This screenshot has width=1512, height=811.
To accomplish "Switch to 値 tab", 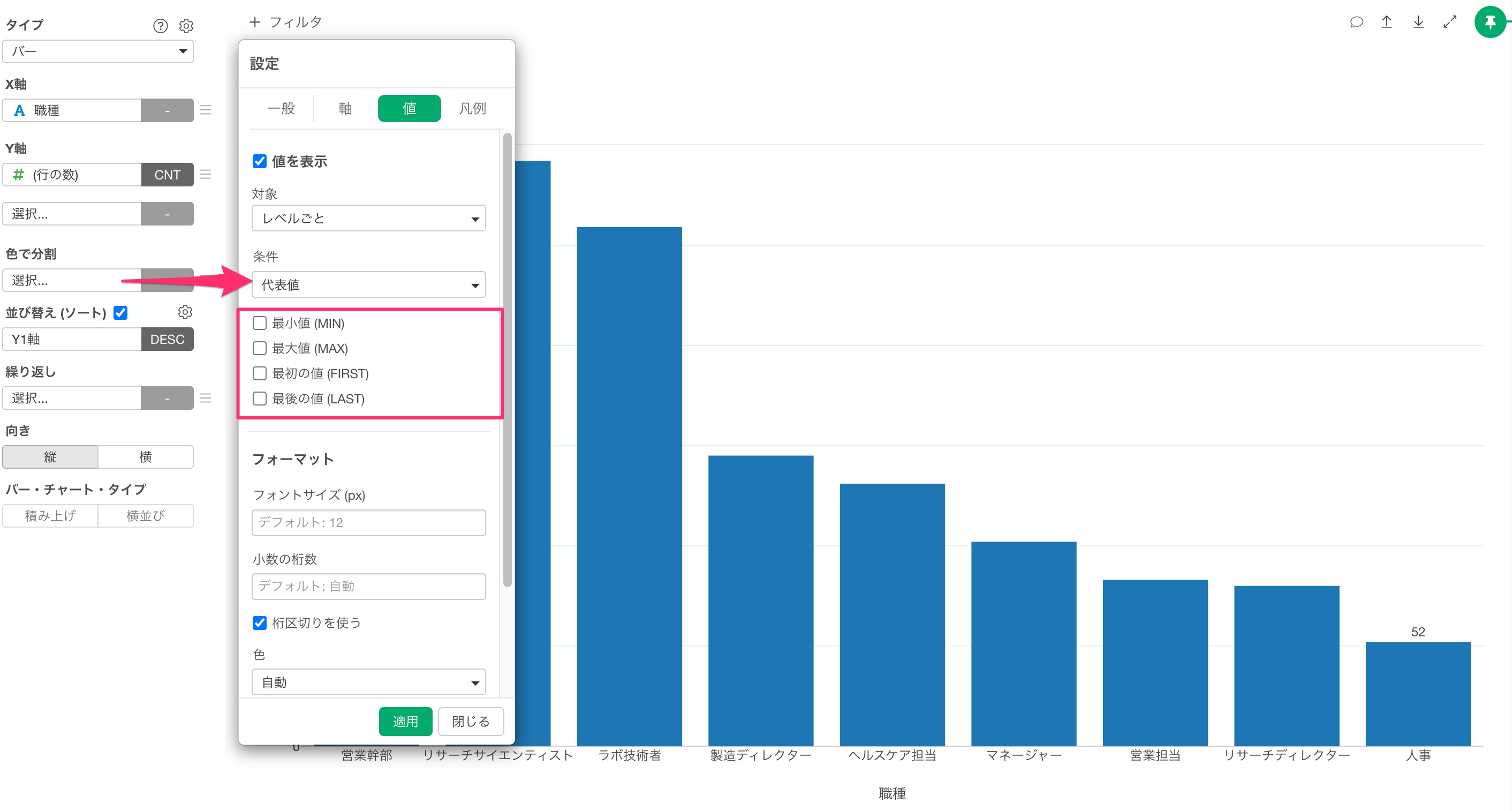I will point(409,108).
